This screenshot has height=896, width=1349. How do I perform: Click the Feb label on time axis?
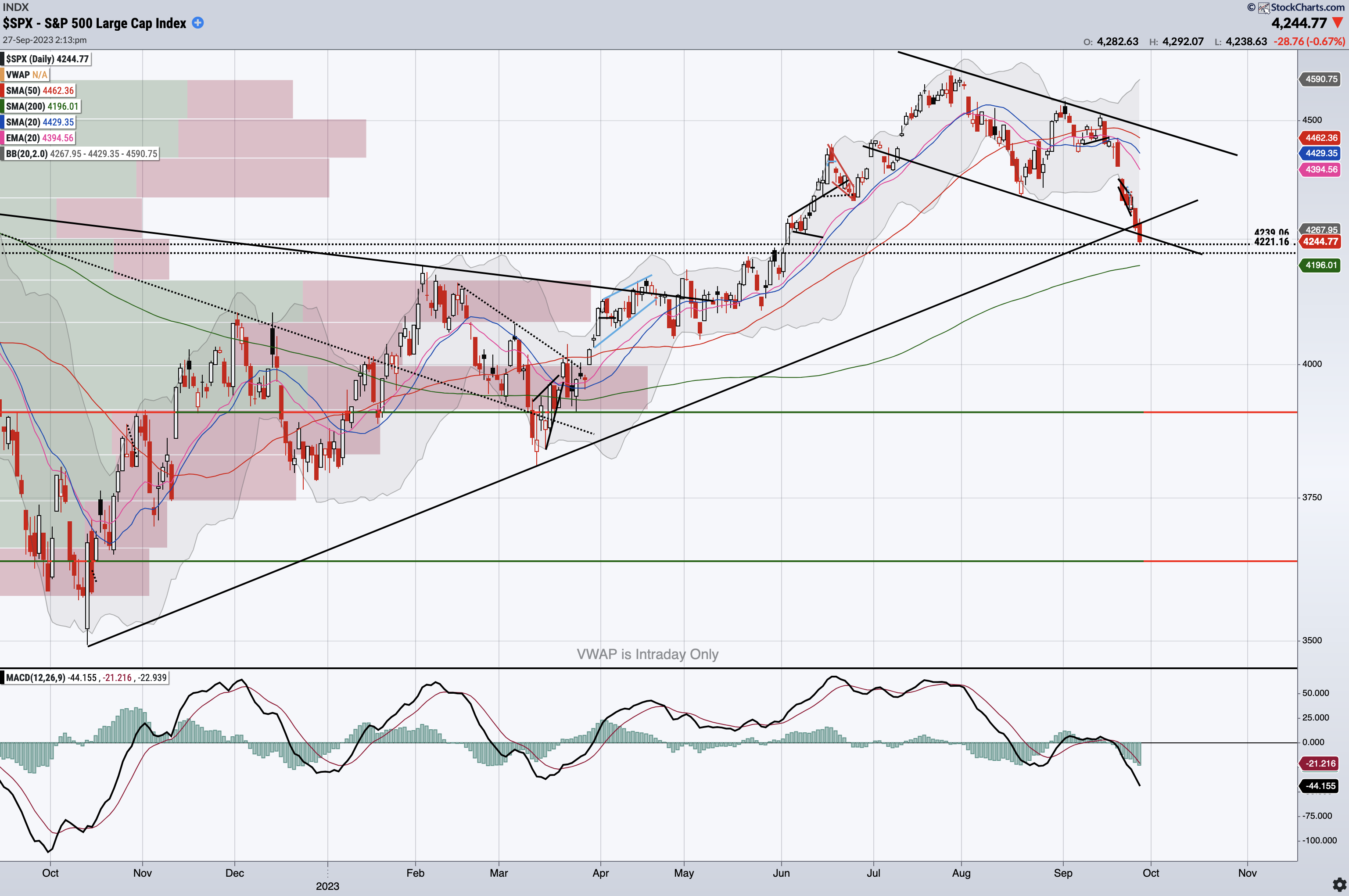(x=416, y=873)
